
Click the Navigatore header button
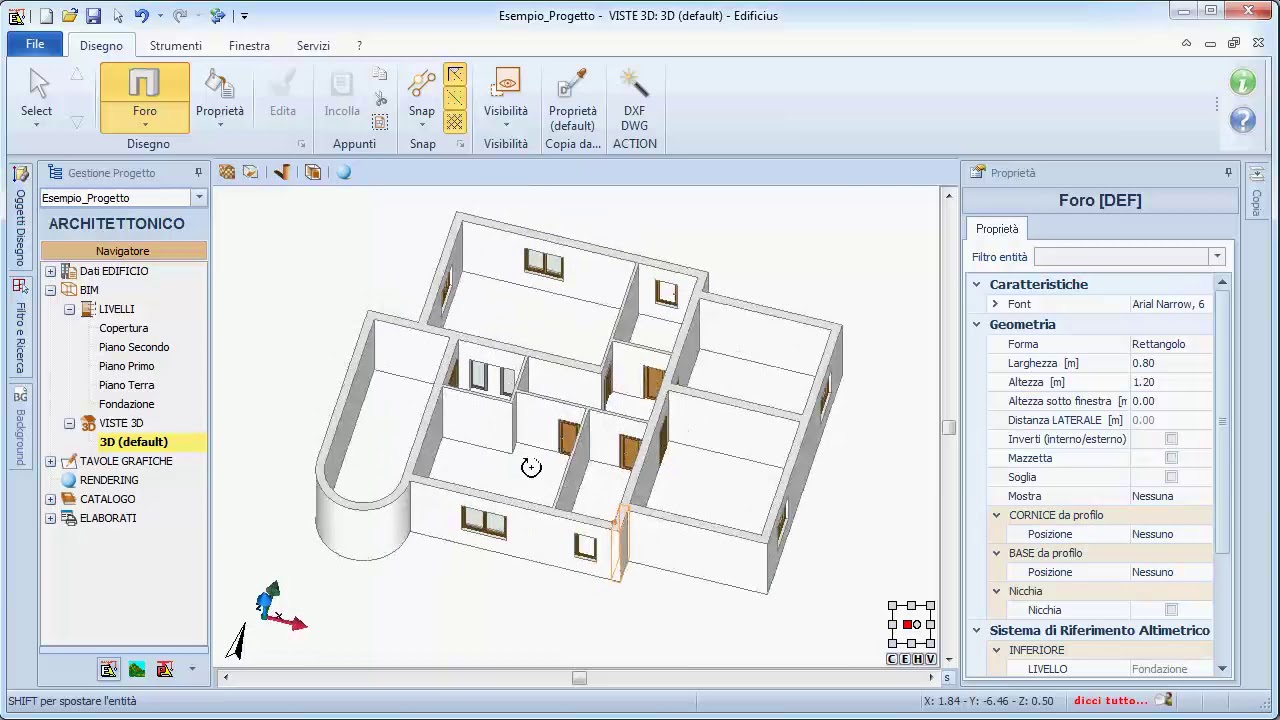point(123,251)
